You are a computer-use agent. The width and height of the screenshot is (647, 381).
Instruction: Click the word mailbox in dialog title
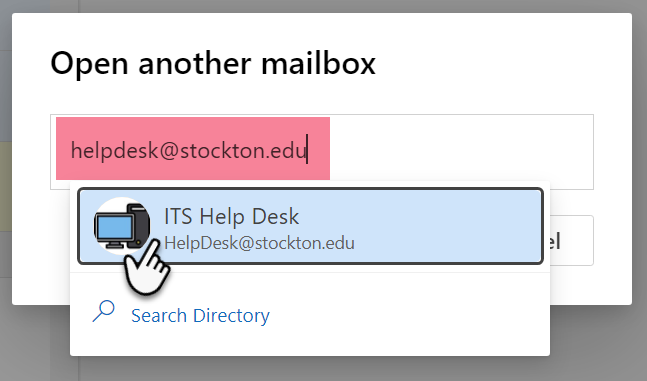pos(318,63)
